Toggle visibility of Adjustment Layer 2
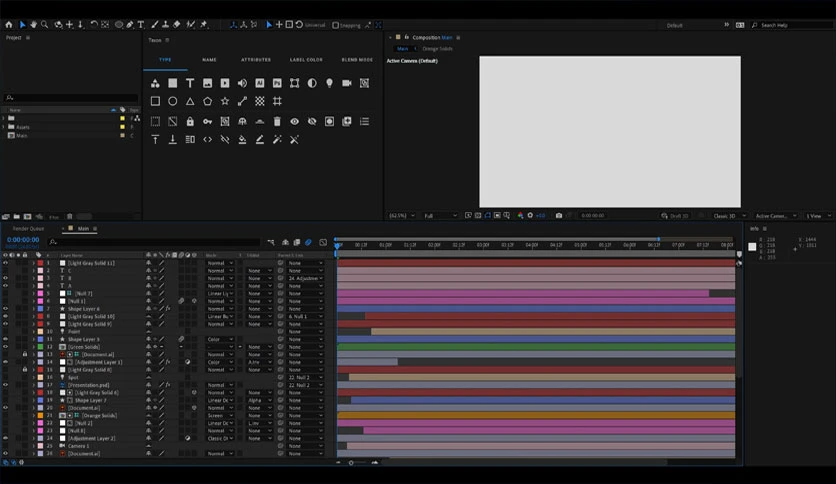 tap(5, 438)
